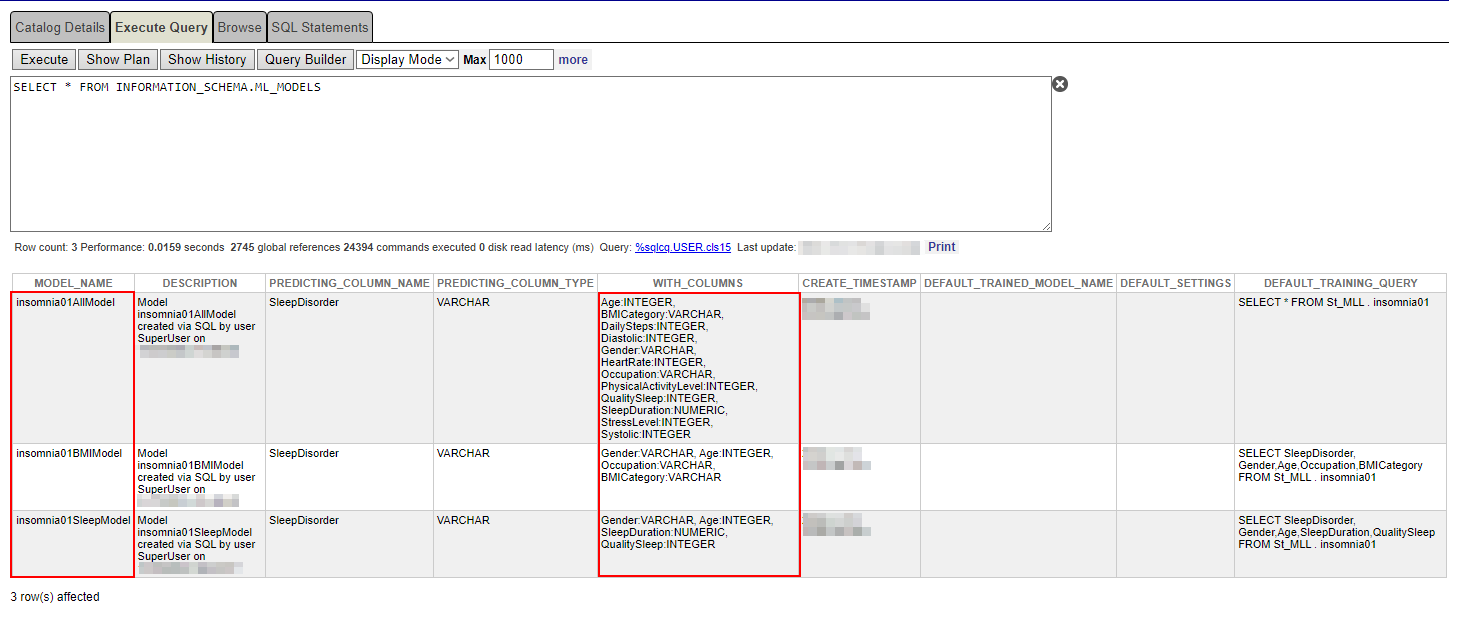Image resolution: width=1459 pixels, height=629 pixels.
Task: Select the insomnia01BMIModel cell
Action: (x=69, y=454)
